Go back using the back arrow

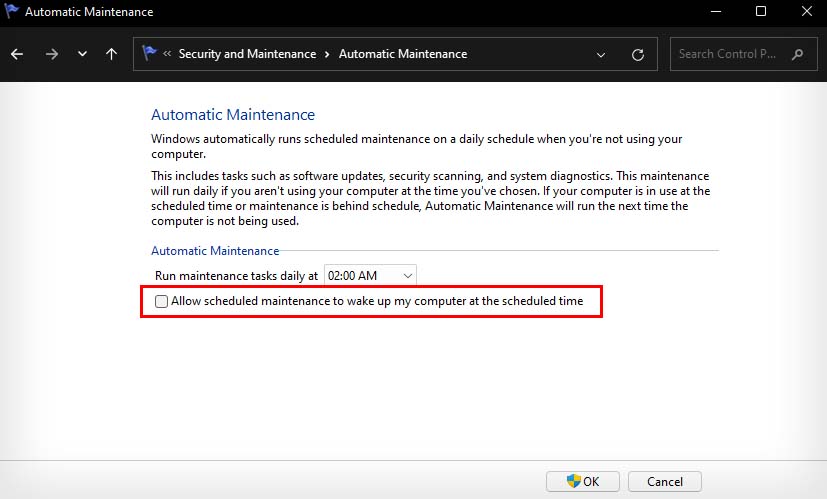17,54
